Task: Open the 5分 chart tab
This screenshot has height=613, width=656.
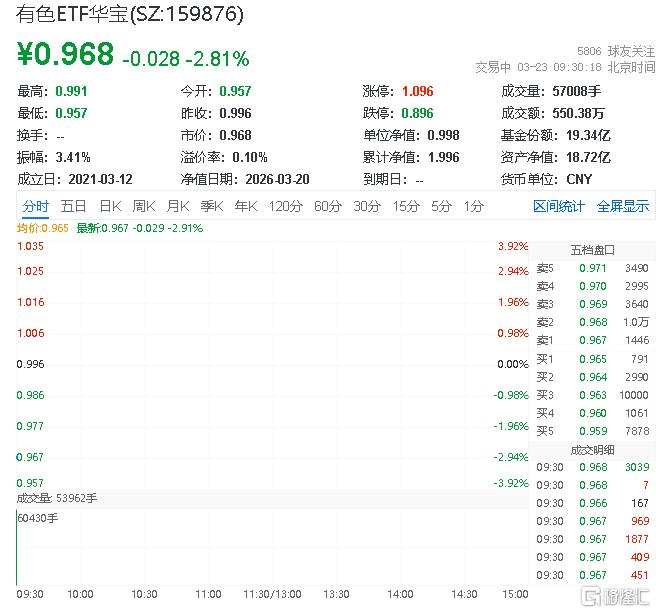Action: 441,206
